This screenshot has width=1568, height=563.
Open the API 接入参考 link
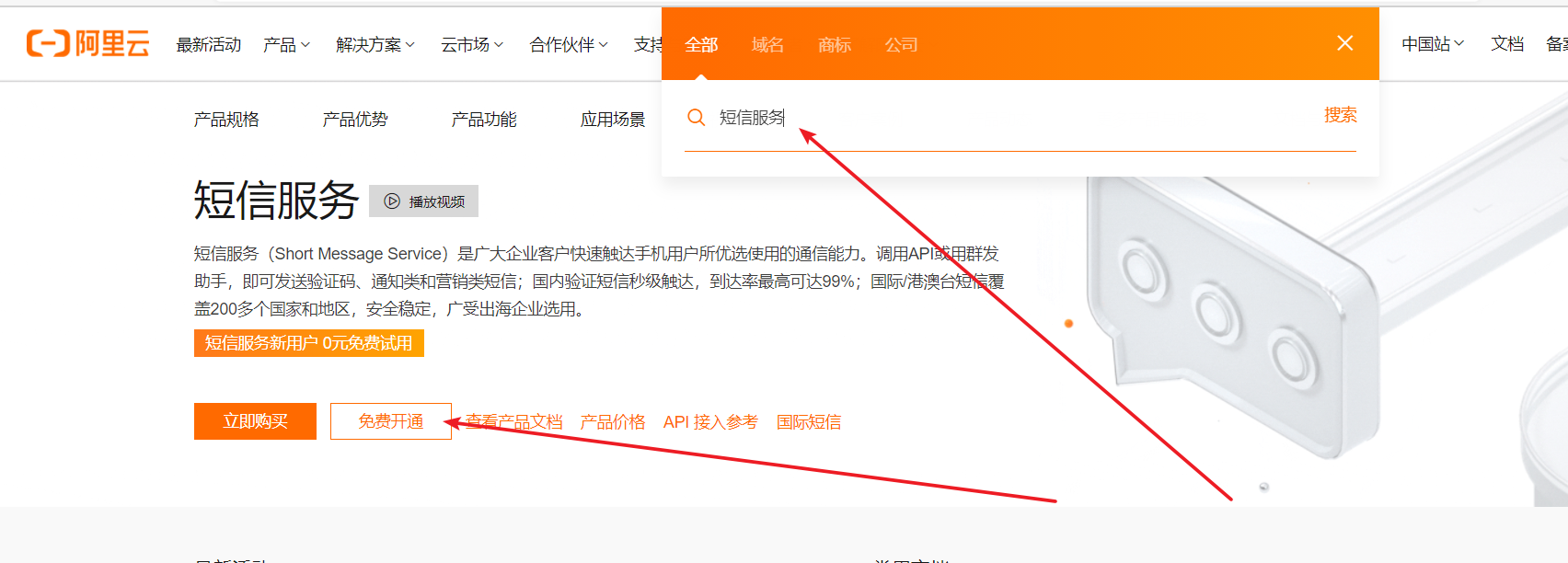pos(710,421)
